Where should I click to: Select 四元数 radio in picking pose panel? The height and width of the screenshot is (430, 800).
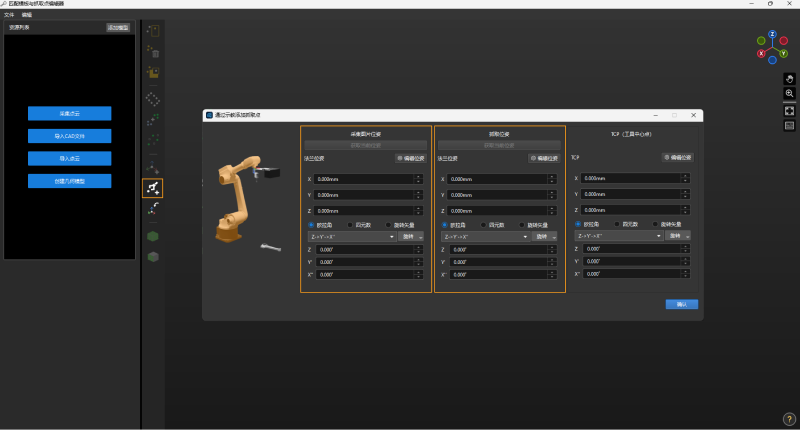pos(483,225)
